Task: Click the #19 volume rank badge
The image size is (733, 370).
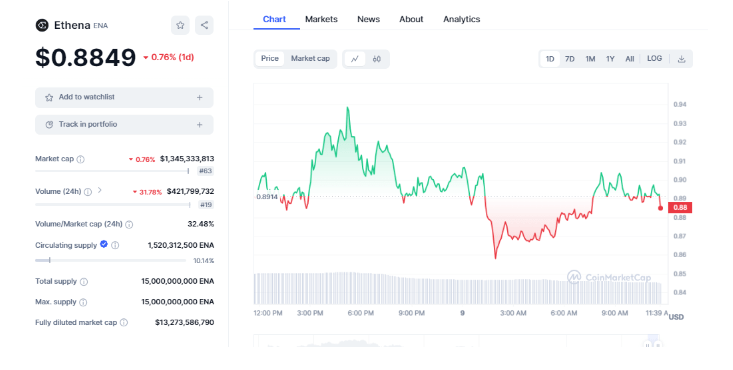Action: (206, 204)
